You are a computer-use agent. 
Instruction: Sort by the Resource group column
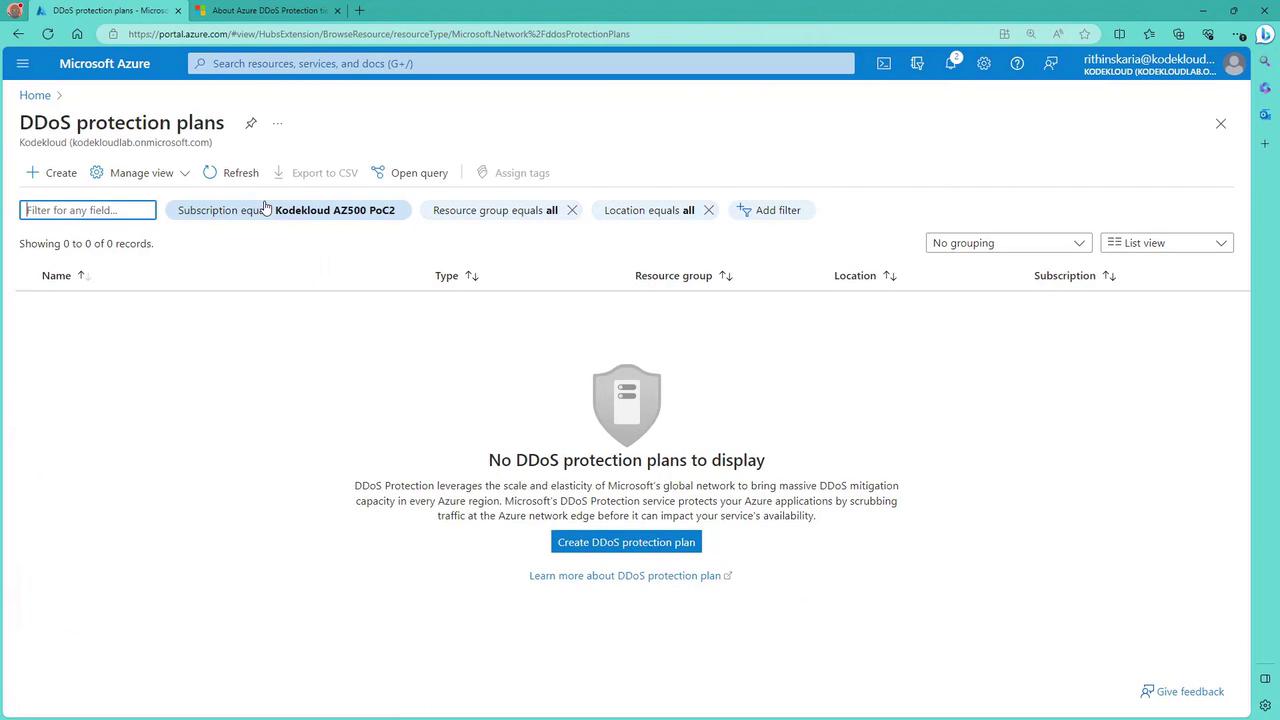(684, 276)
